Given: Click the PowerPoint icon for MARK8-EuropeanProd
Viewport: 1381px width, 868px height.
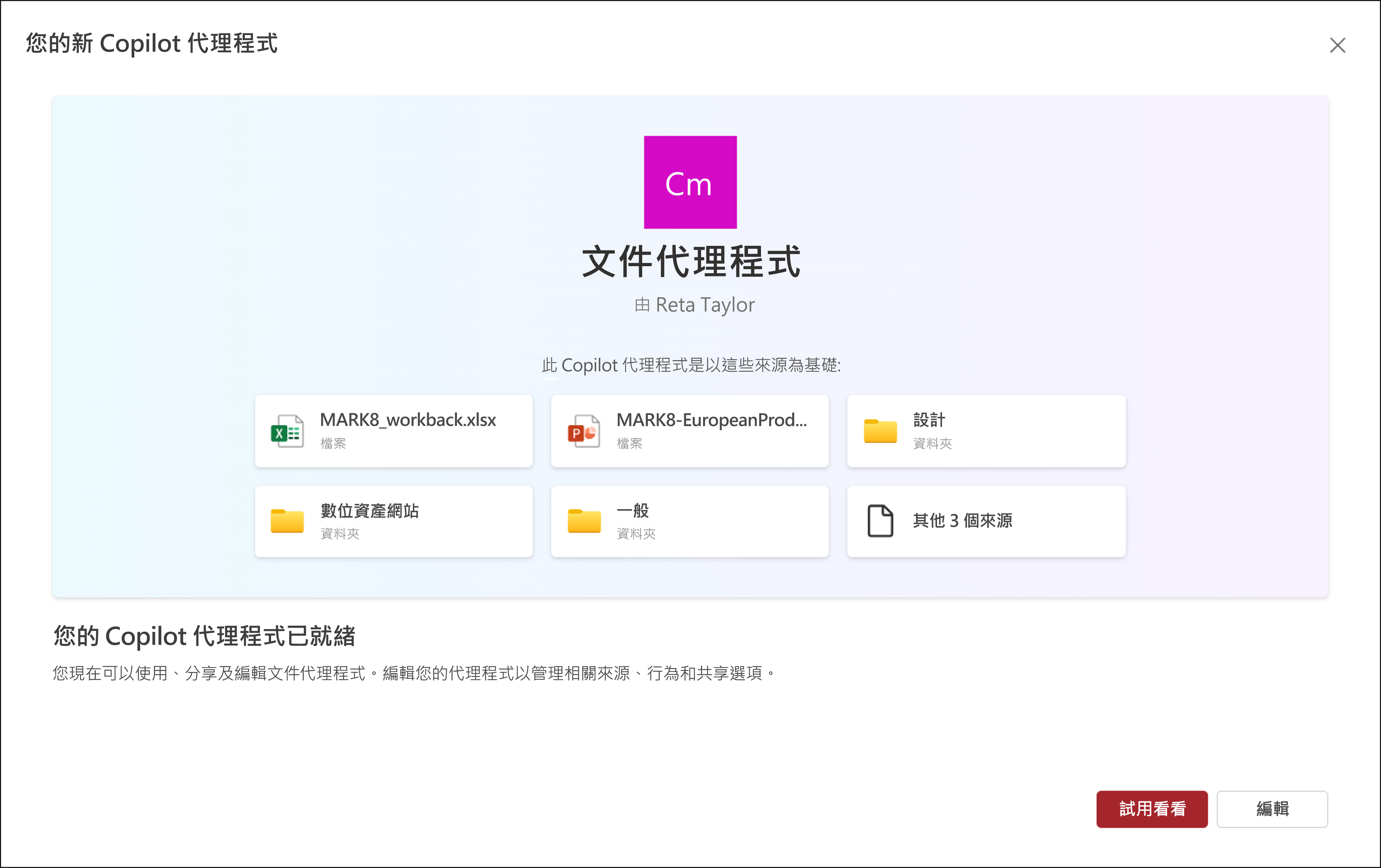Looking at the screenshot, I should [583, 431].
